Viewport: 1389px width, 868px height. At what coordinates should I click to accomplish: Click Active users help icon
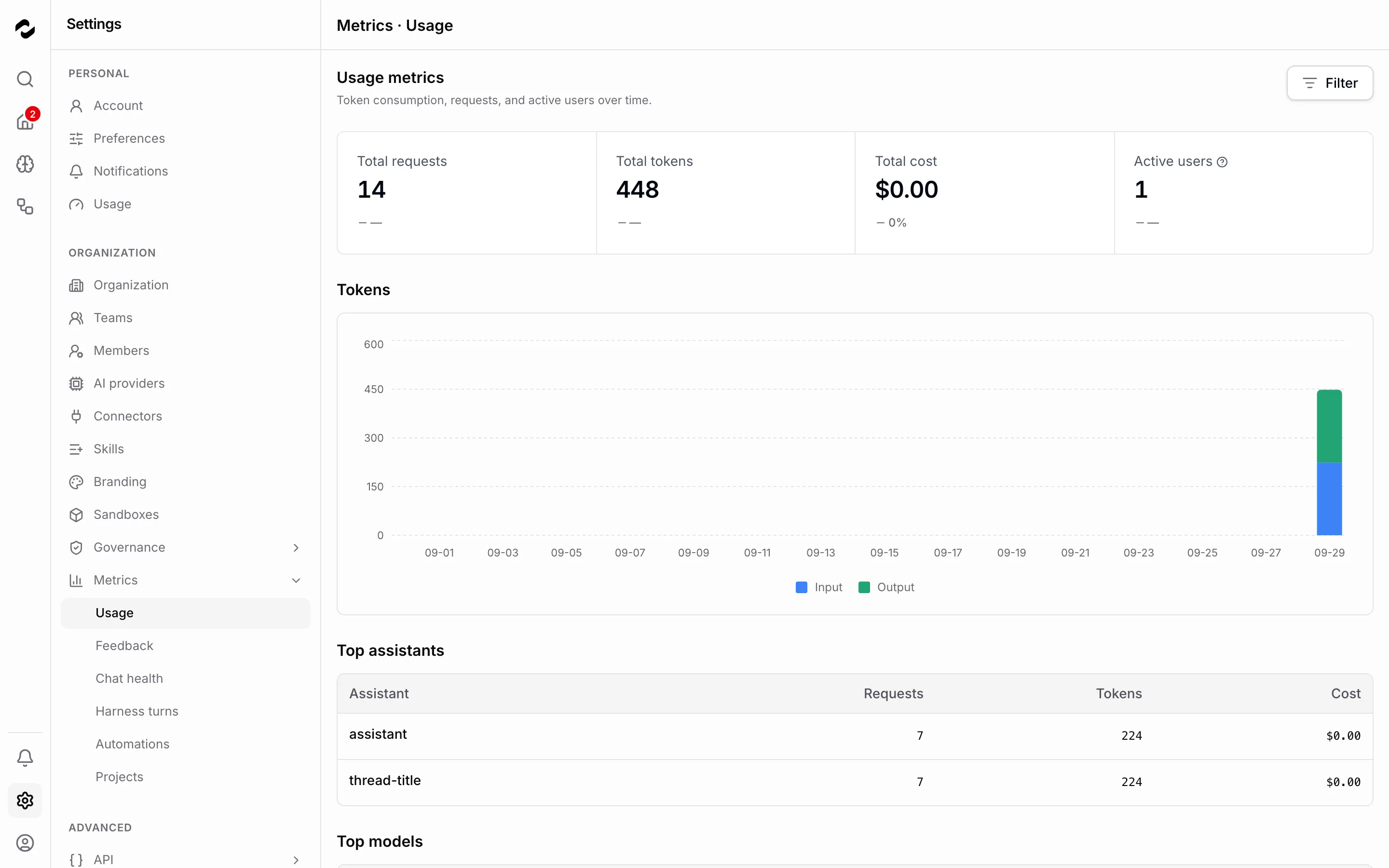tap(1222, 163)
